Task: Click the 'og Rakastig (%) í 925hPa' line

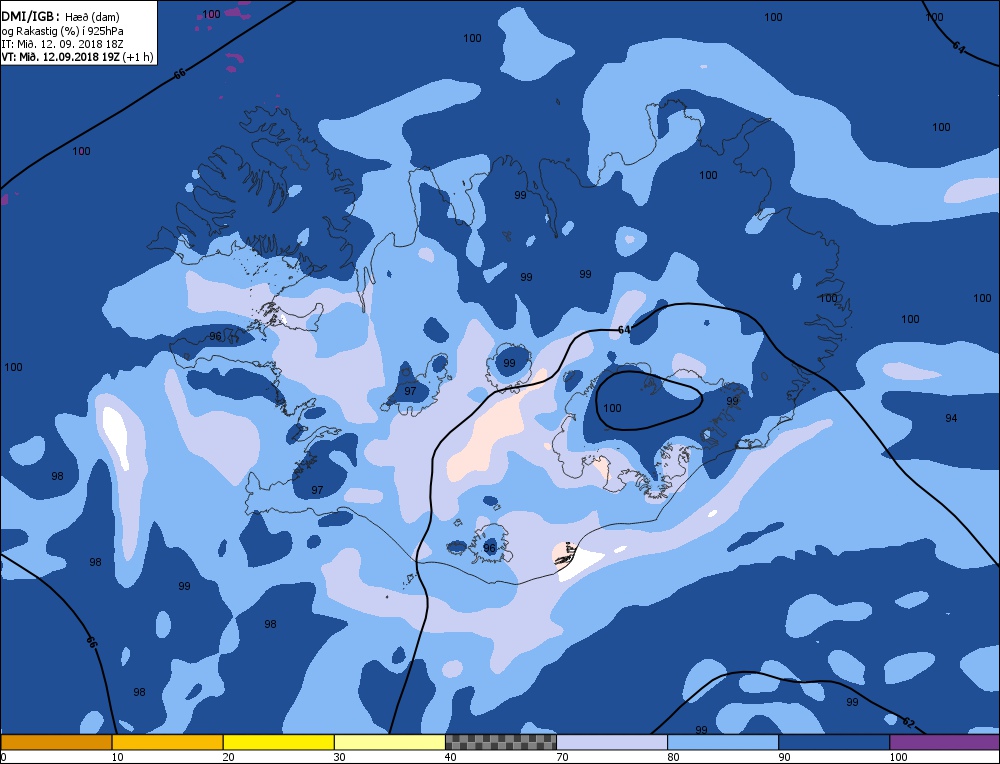Action: point(62,31)
